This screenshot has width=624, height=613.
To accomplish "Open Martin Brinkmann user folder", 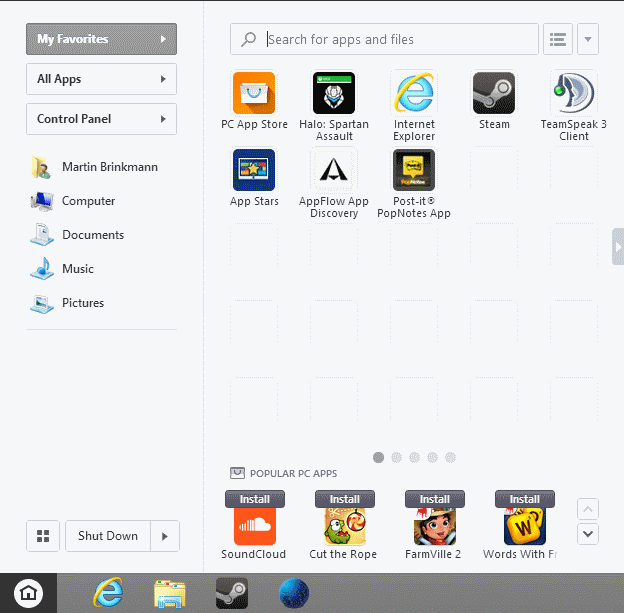I will 94,167.
